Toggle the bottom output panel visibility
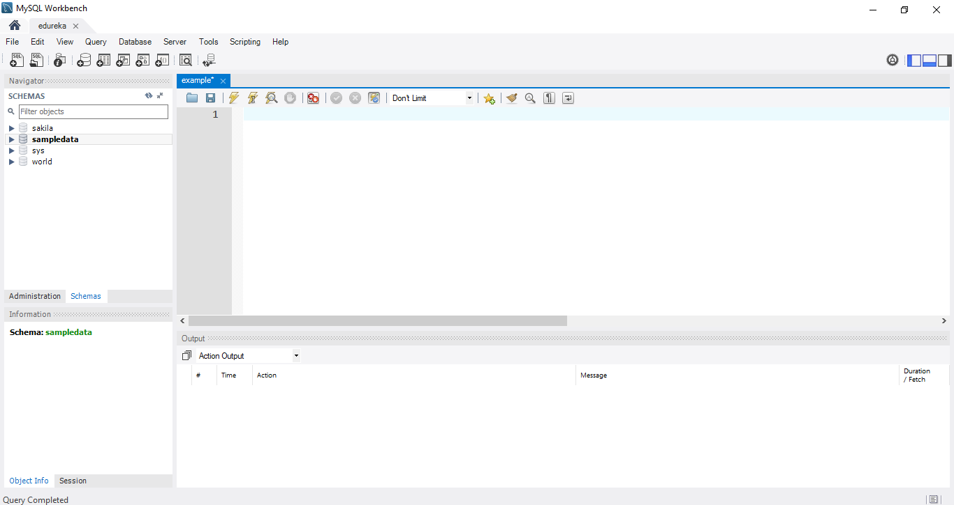 (929, 61)
